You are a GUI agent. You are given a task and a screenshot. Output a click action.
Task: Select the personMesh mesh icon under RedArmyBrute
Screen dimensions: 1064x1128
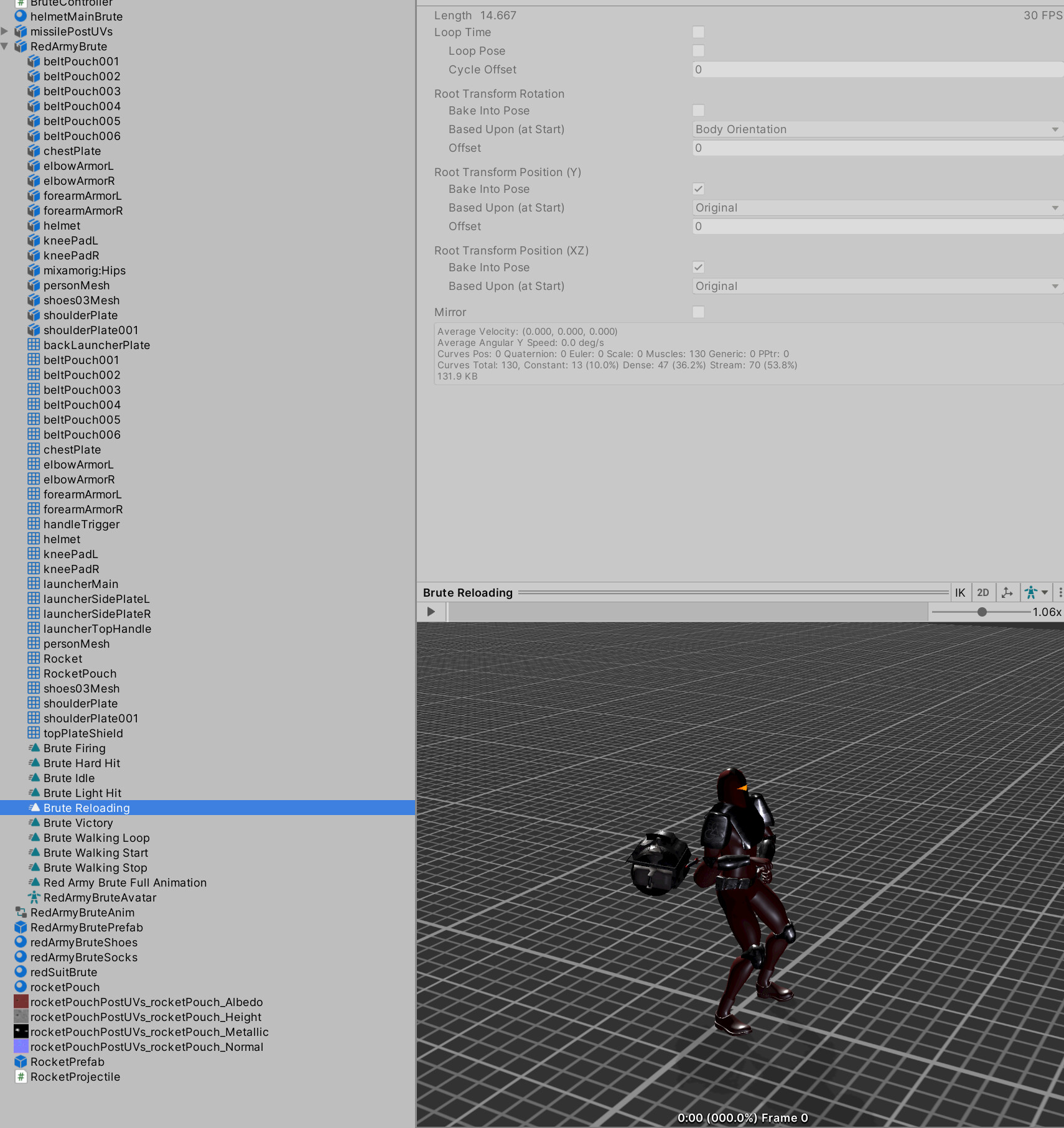click(34, 643)
